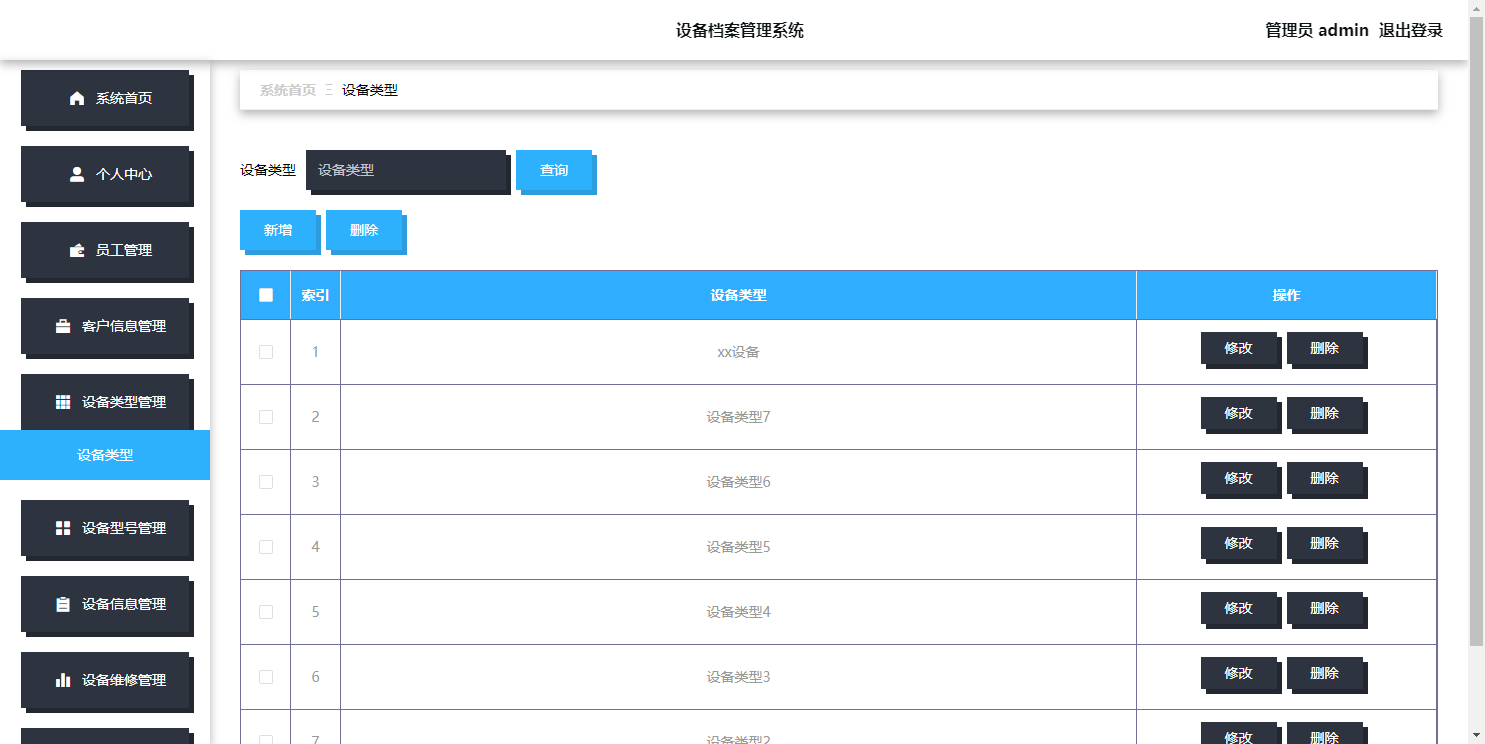Click the table cell xx设备

738,352
